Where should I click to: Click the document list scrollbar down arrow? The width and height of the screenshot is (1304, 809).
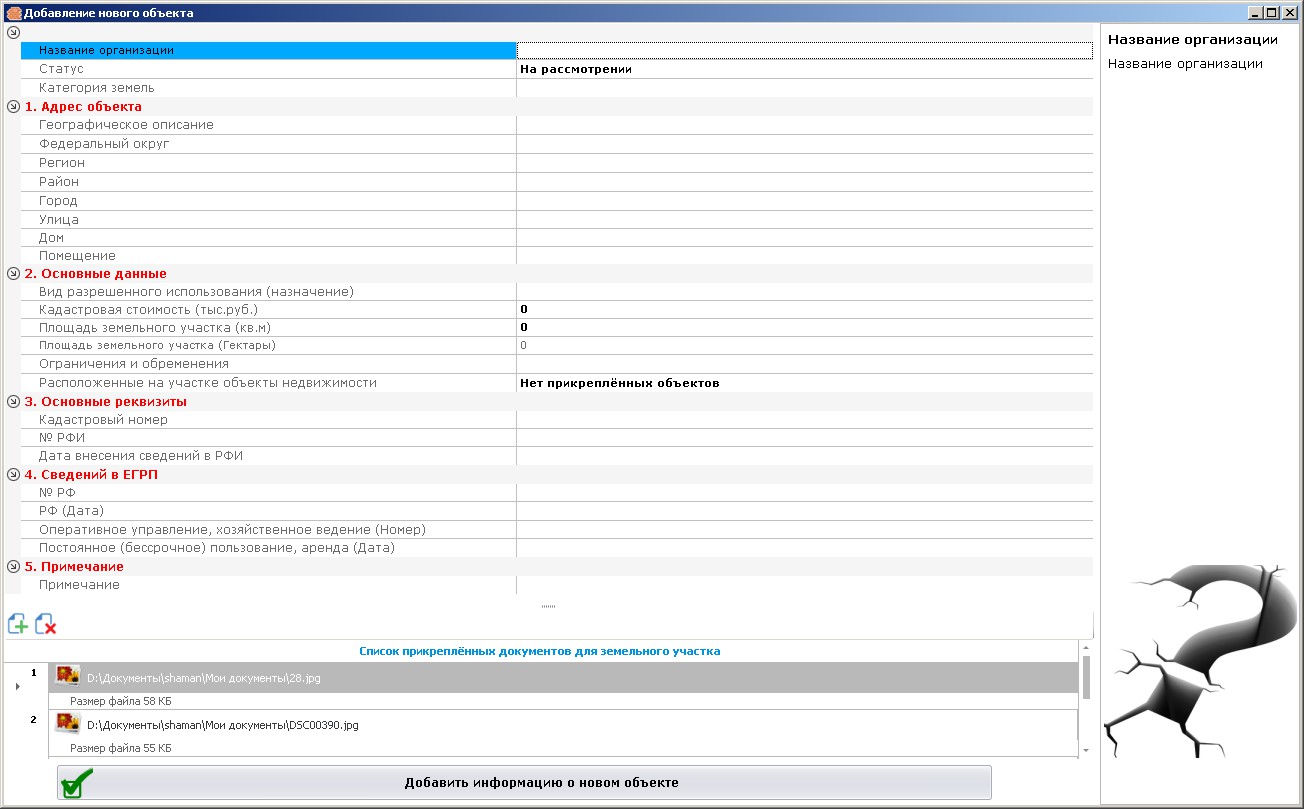pos(1086,750)
